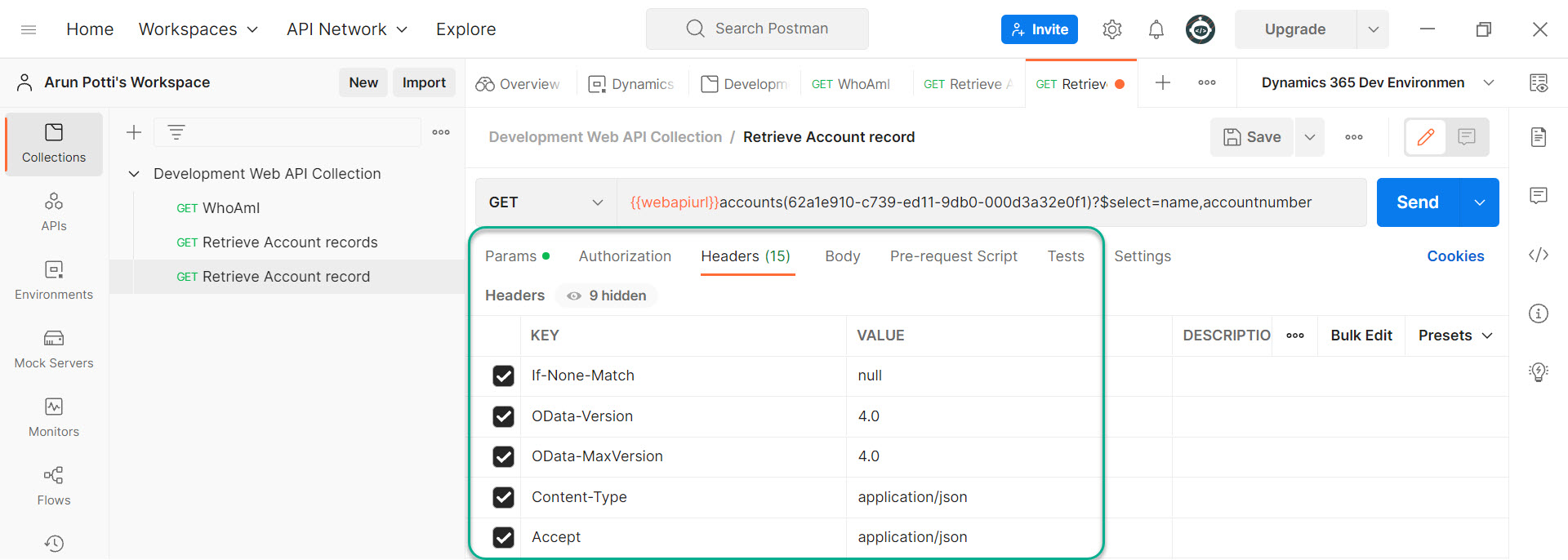Open the environment quick look icon
1568x560 pixels.
[x=1539, y=82]
